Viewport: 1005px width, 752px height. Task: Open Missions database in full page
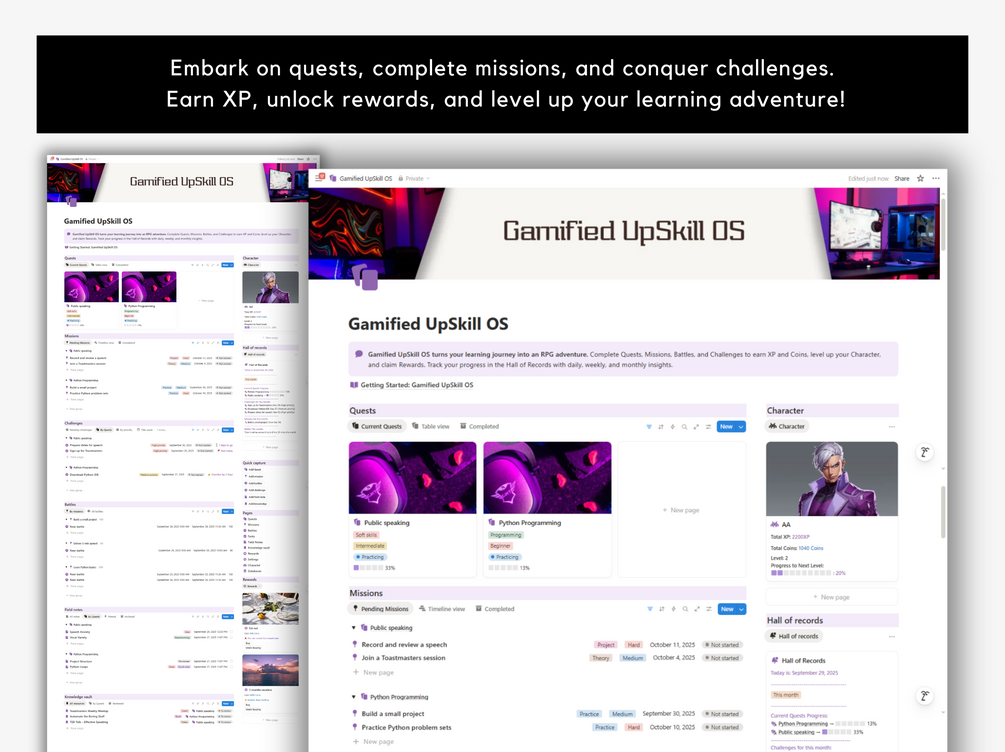click(x=697, y=609)
